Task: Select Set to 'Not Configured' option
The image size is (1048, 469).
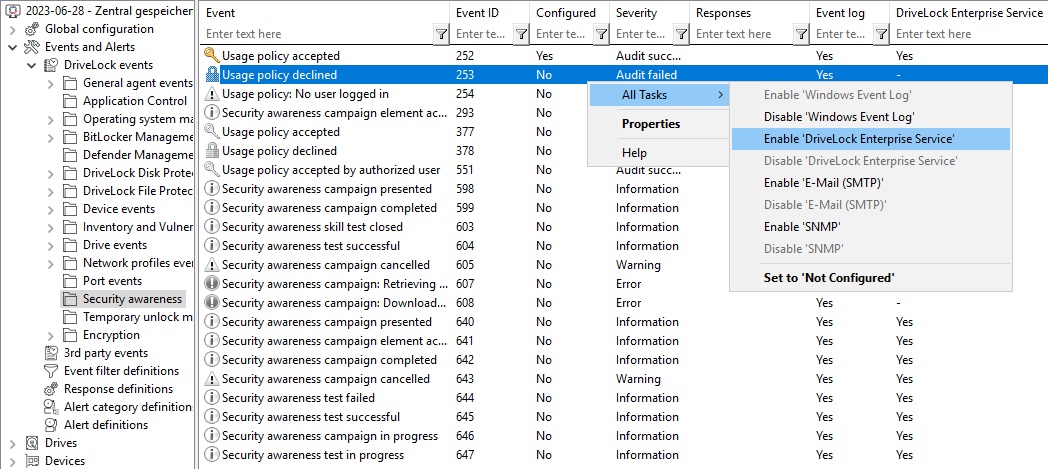Action: point(829,277)
